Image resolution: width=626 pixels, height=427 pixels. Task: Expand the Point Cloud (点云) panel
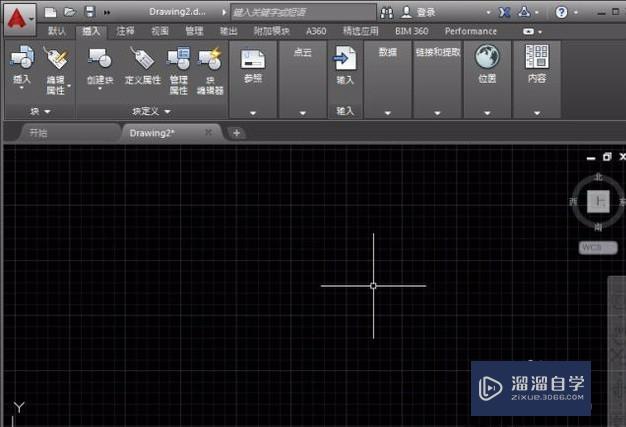(x=302, y=112)
